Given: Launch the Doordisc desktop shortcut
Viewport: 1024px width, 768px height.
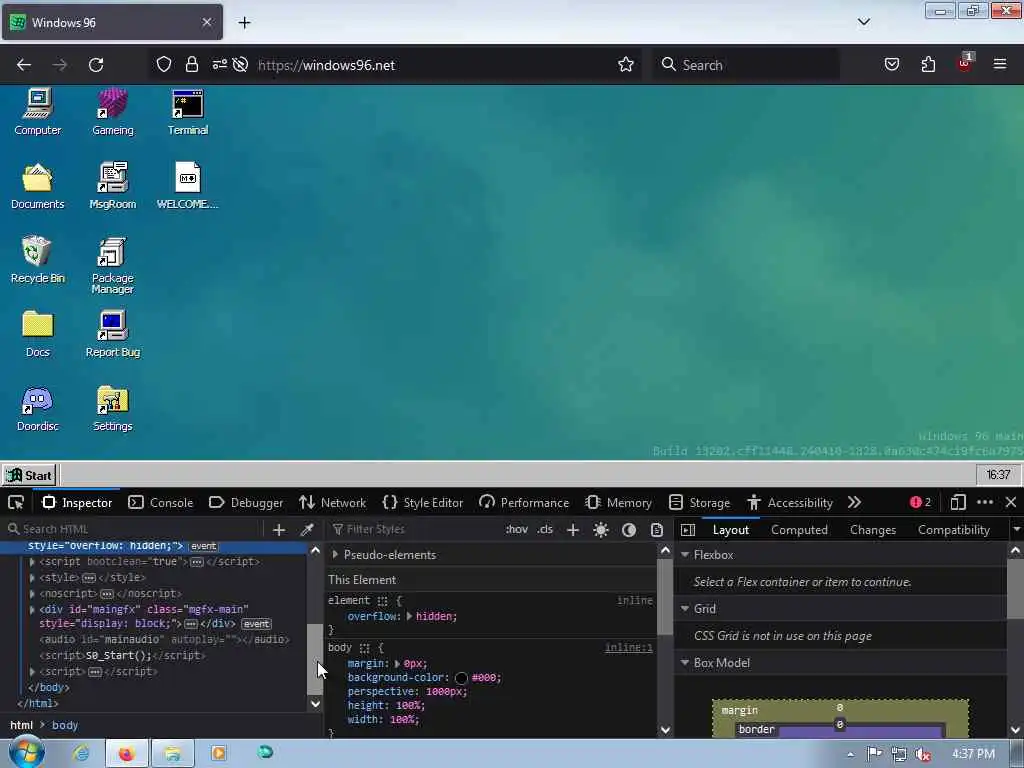Looking at the screenshot, I should point(37,408).
